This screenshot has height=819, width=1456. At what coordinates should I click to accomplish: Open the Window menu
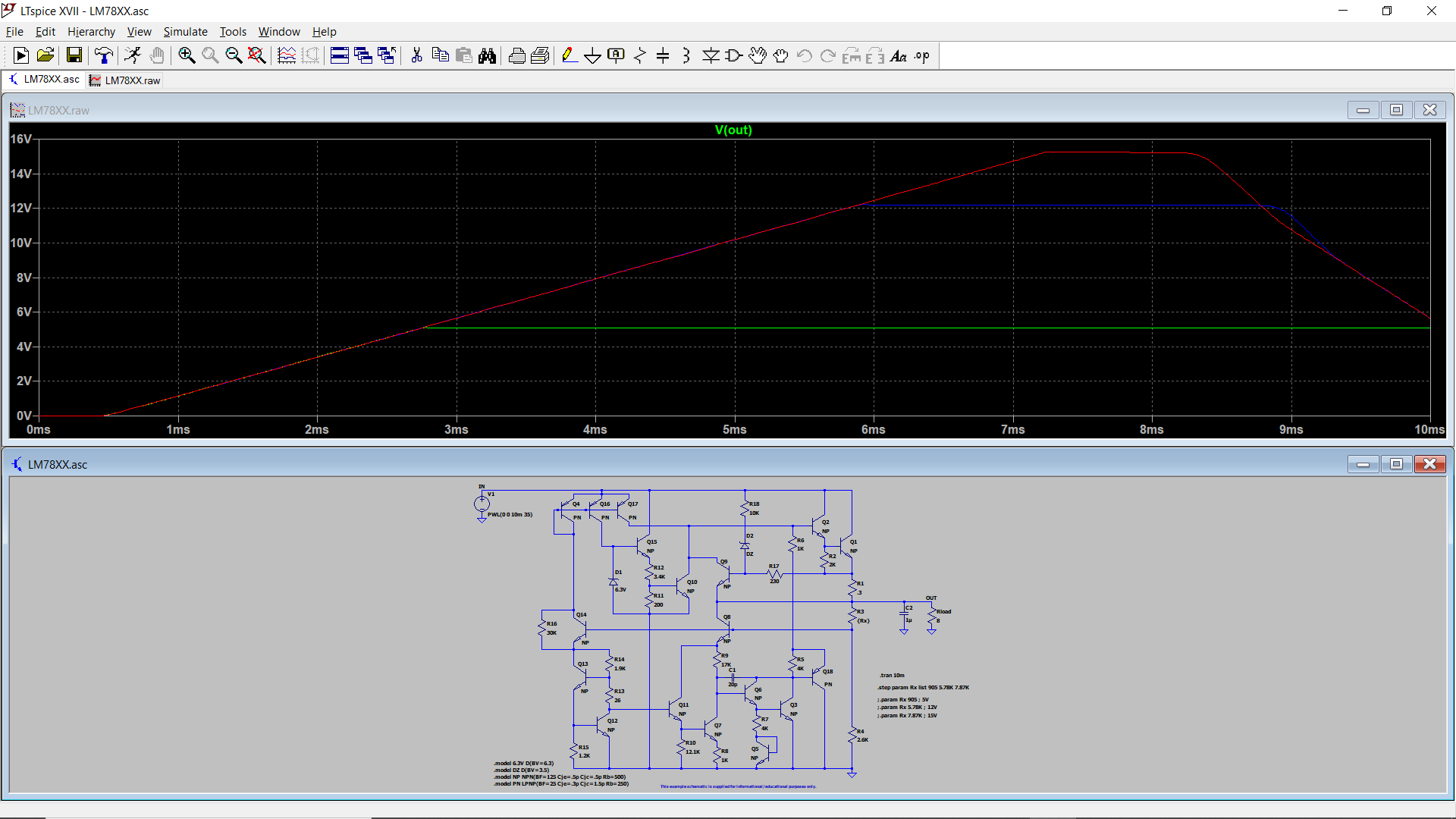tap(279, 32)
